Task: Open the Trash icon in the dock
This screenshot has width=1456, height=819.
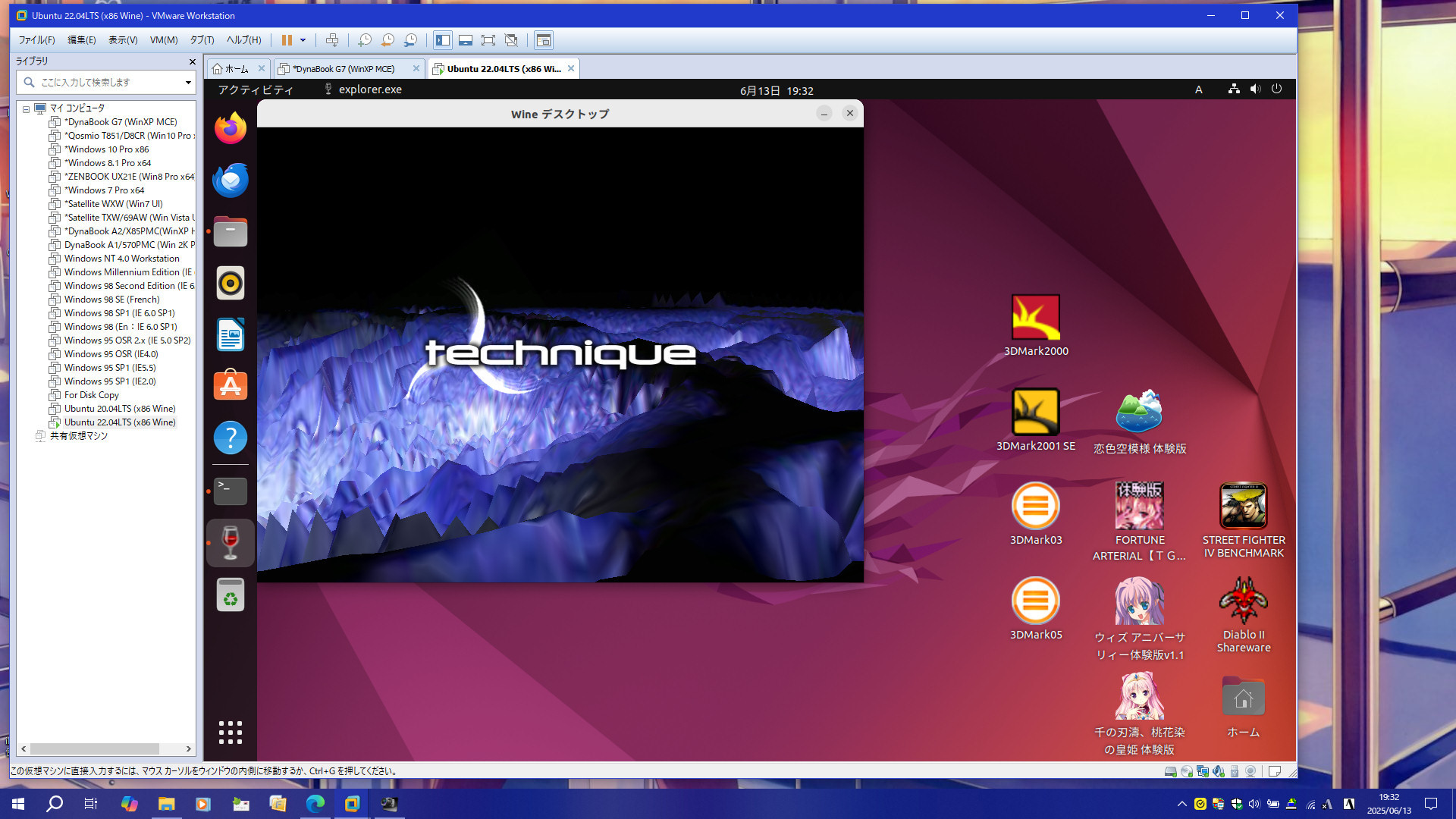Action: point(231,595)
